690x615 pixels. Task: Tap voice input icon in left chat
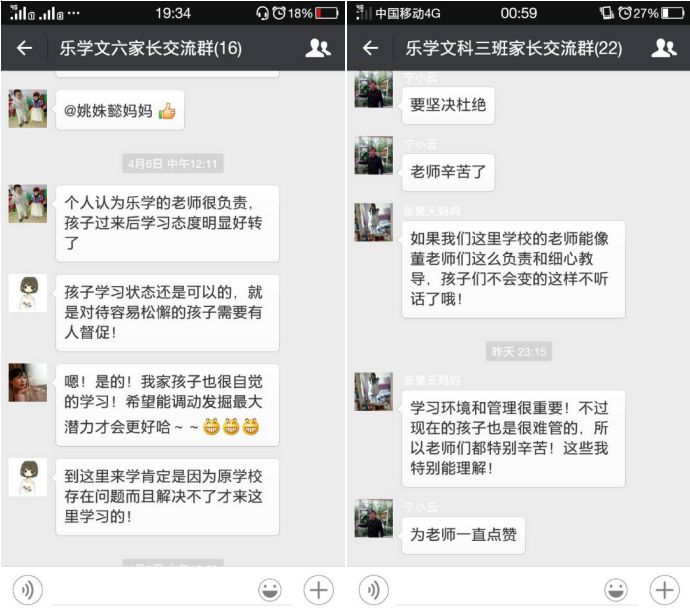click(x=28, y=590)
